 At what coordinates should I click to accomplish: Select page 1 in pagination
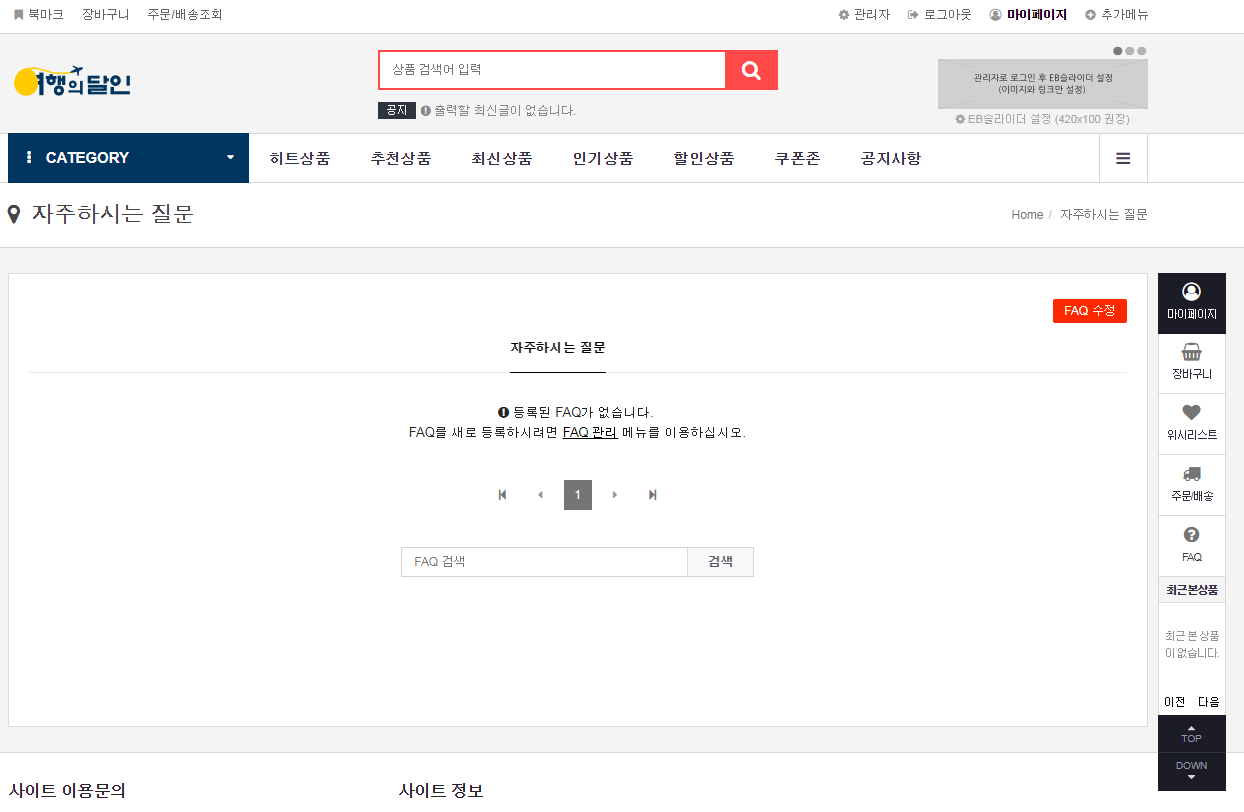578,495
